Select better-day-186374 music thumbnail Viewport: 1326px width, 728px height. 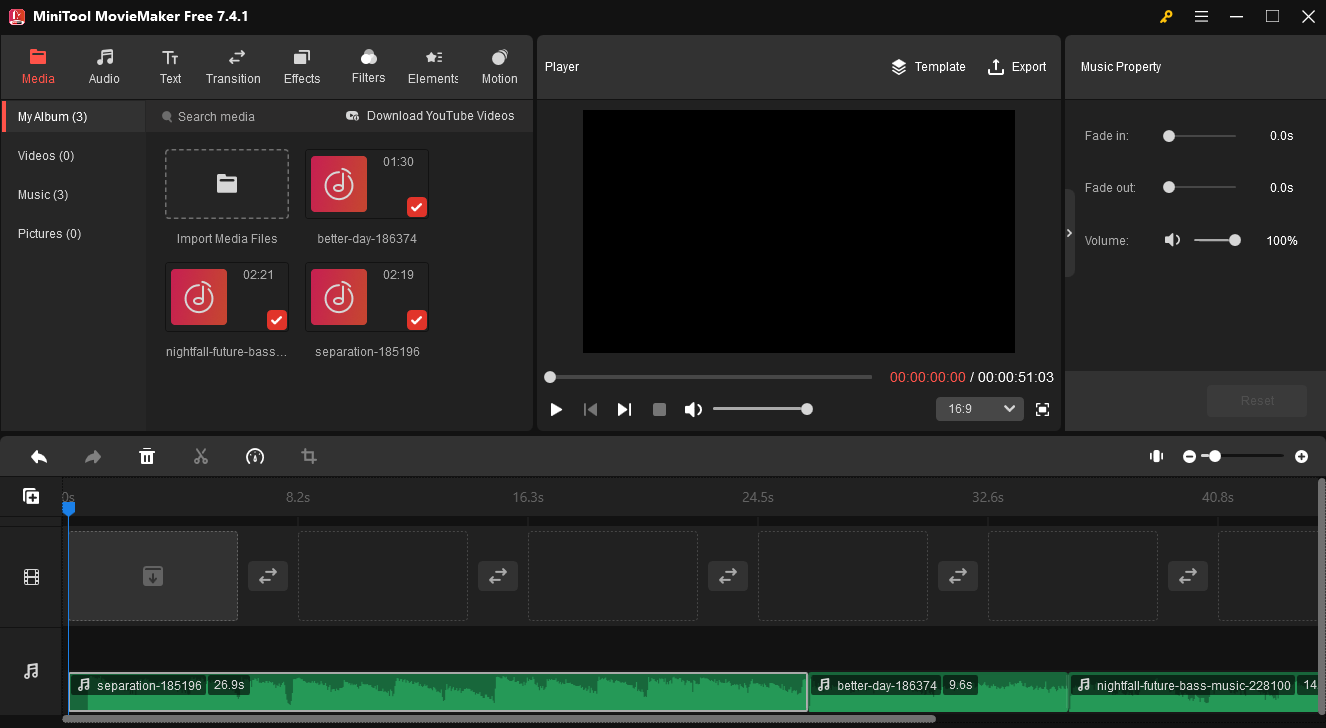pos(367,184)
